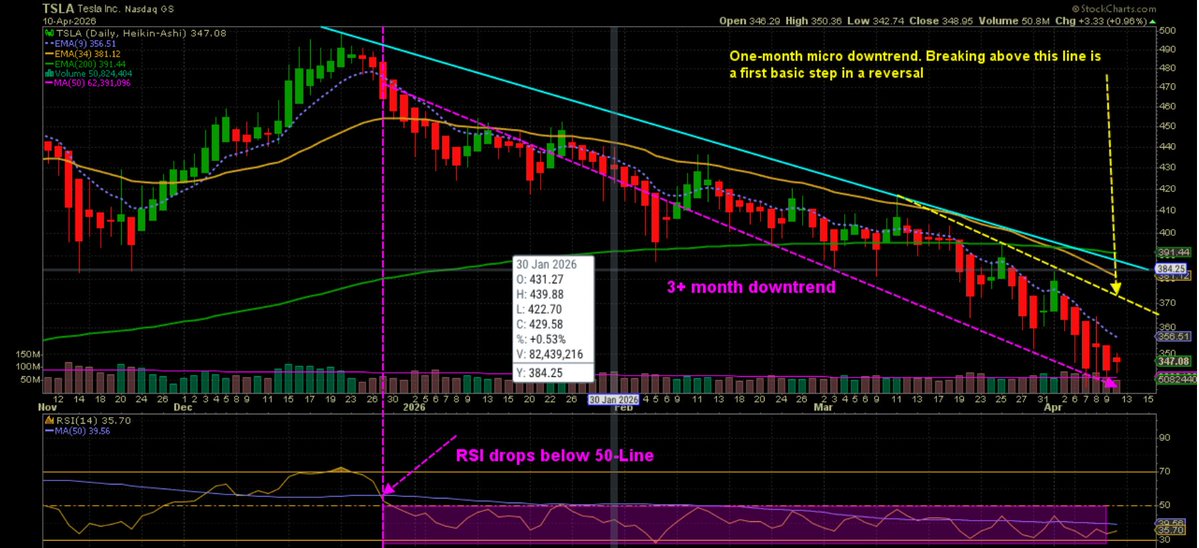1199x548 pixels.
Task: Click the 356.51 EMA(9) price-axis tag
Action: click(x=1175, y=336)
